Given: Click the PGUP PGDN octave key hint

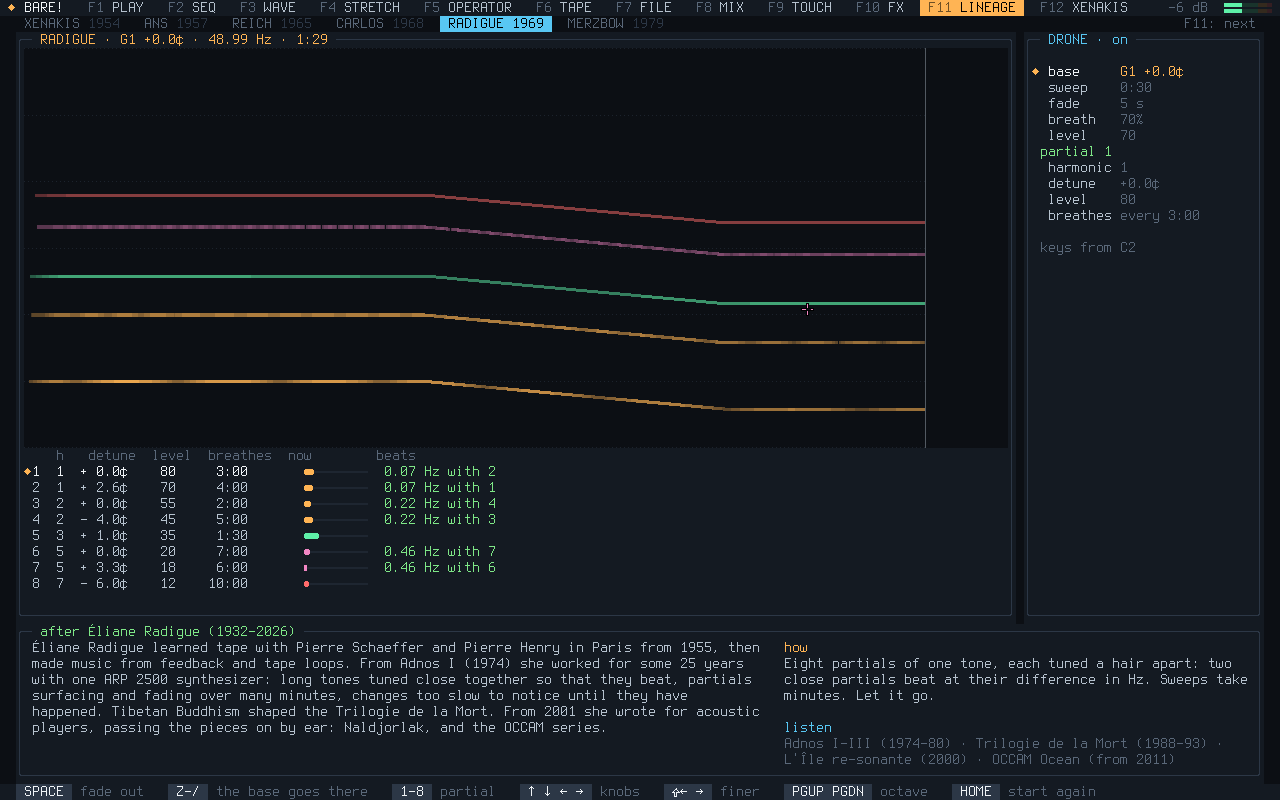Looking at the screenshot, I should click(856, 791).
